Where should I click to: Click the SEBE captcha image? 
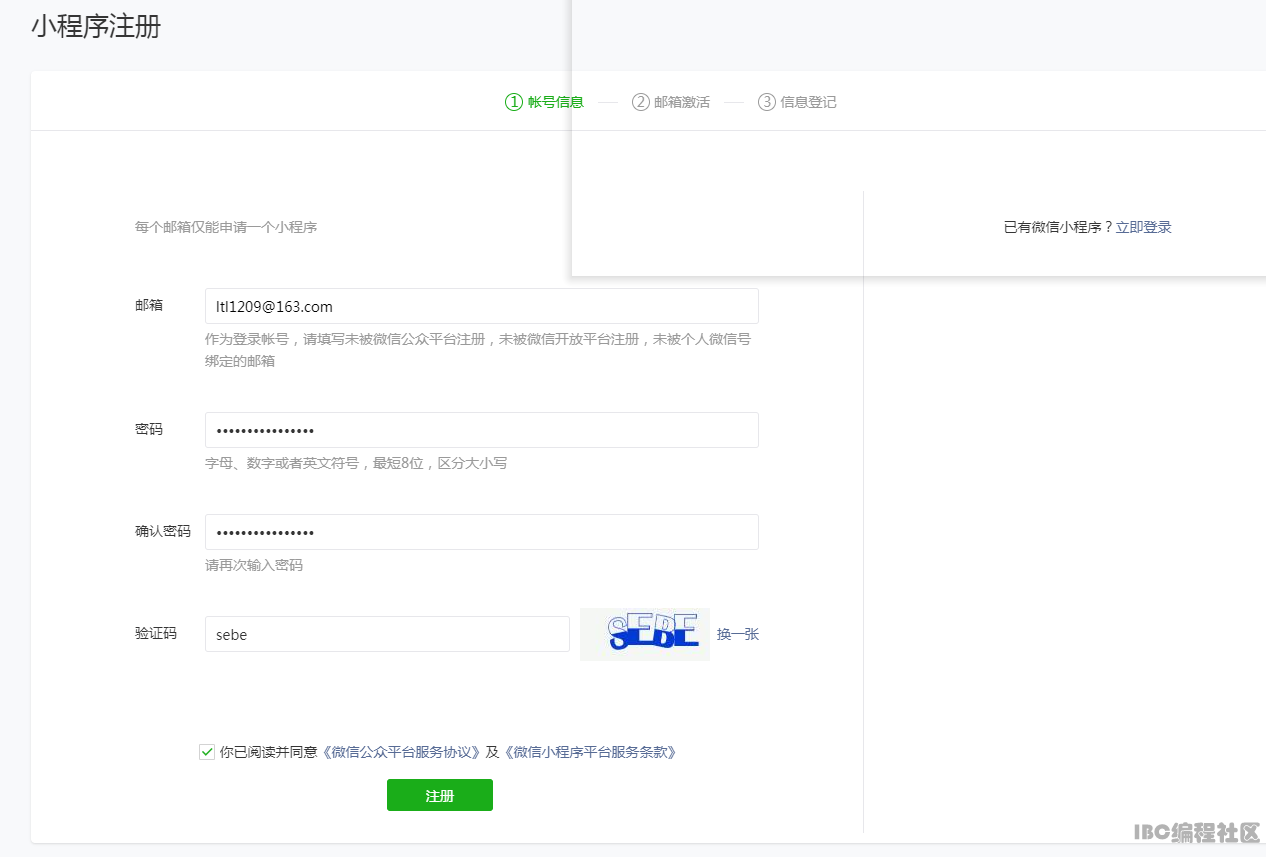click(645, 634)
